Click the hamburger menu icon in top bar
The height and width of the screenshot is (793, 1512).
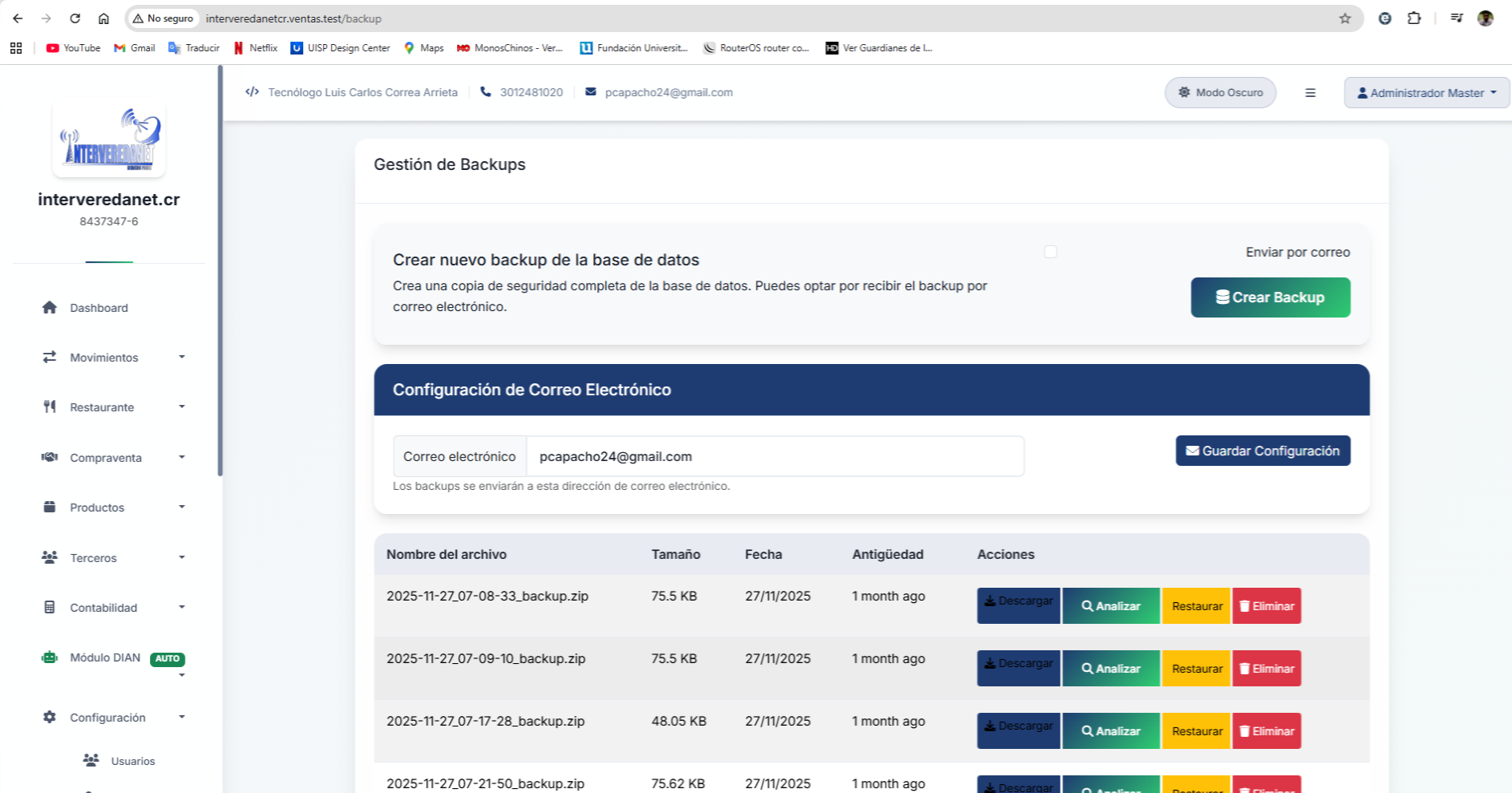pos(1311,92)
